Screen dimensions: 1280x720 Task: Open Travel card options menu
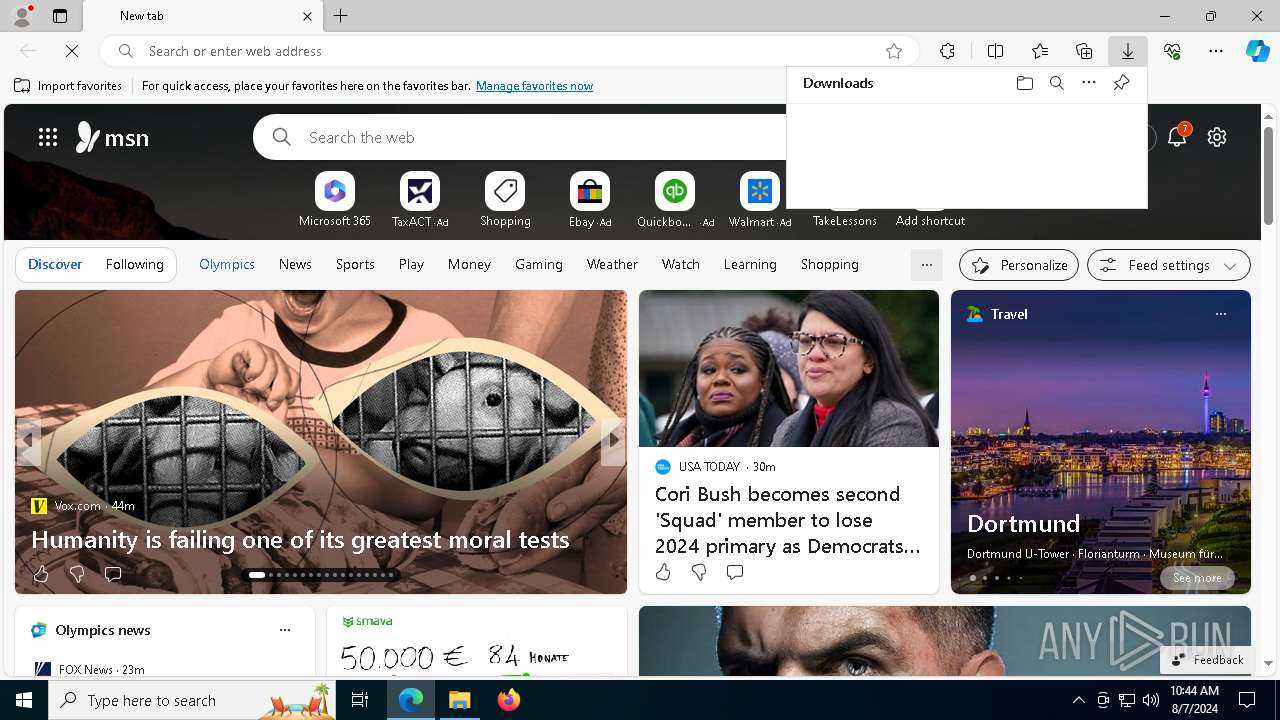click(1220, 314)
